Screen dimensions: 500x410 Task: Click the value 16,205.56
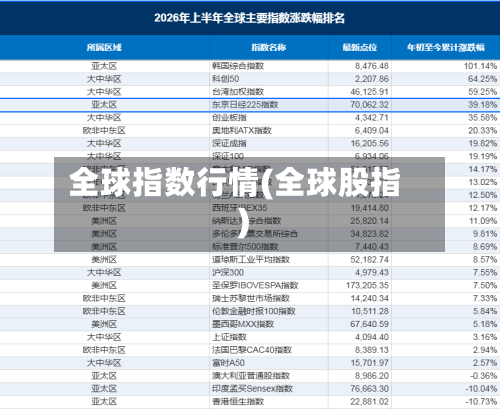(369, 143)
